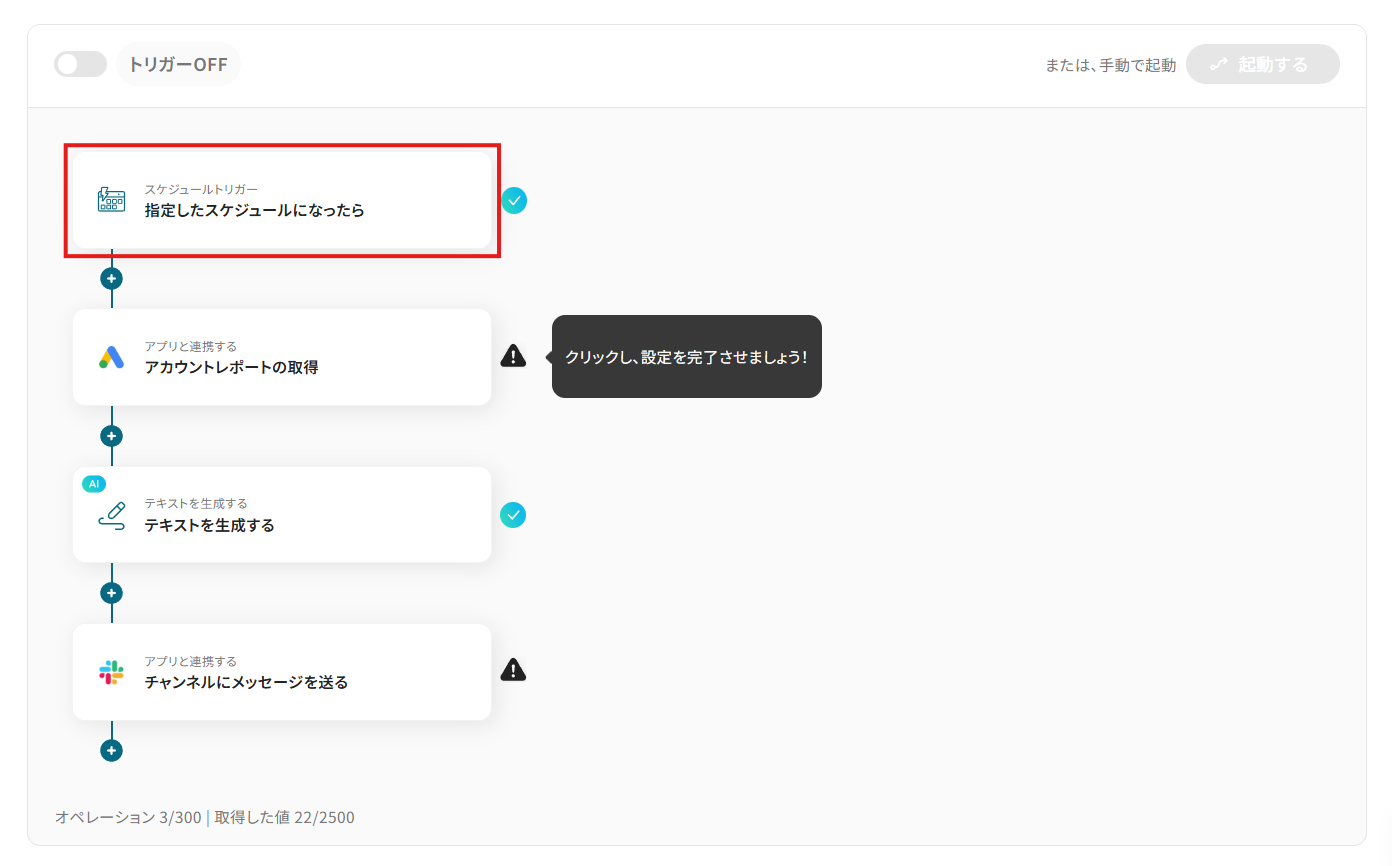
Task: Click the スケジュールトリガー subtitle text
Action: coord(201,189)
